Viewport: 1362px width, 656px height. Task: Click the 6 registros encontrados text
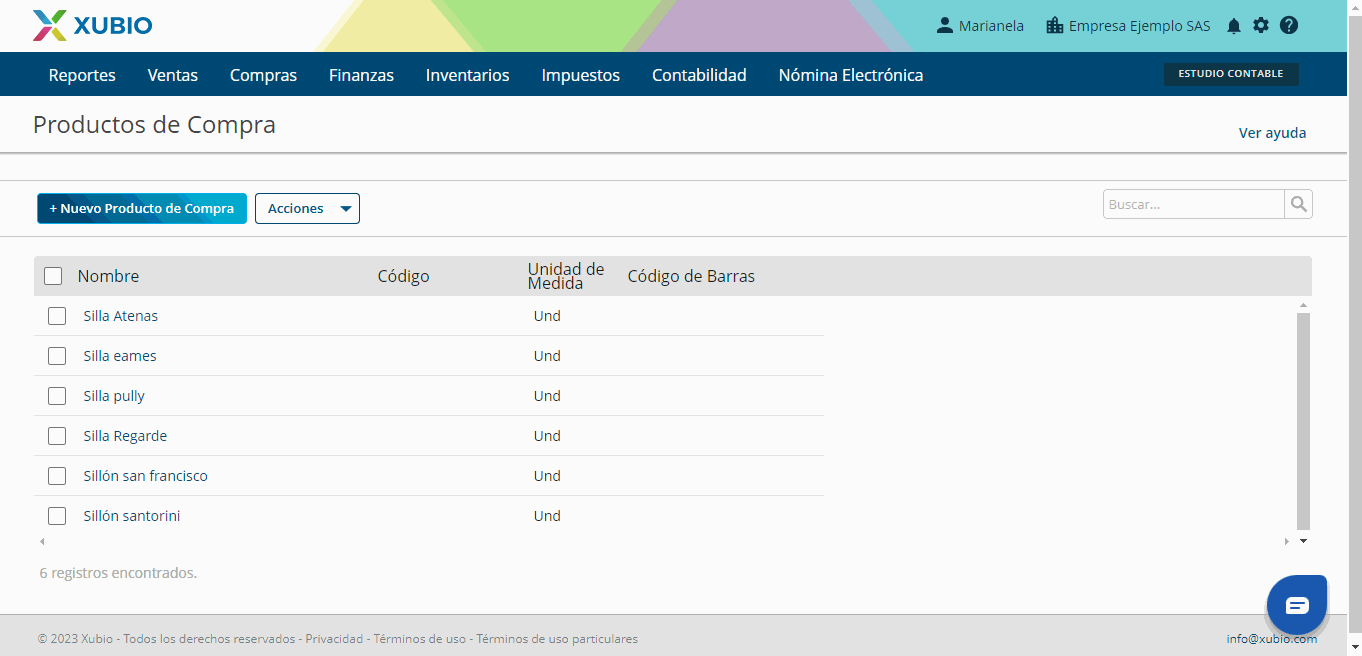[x=118, y=573]
